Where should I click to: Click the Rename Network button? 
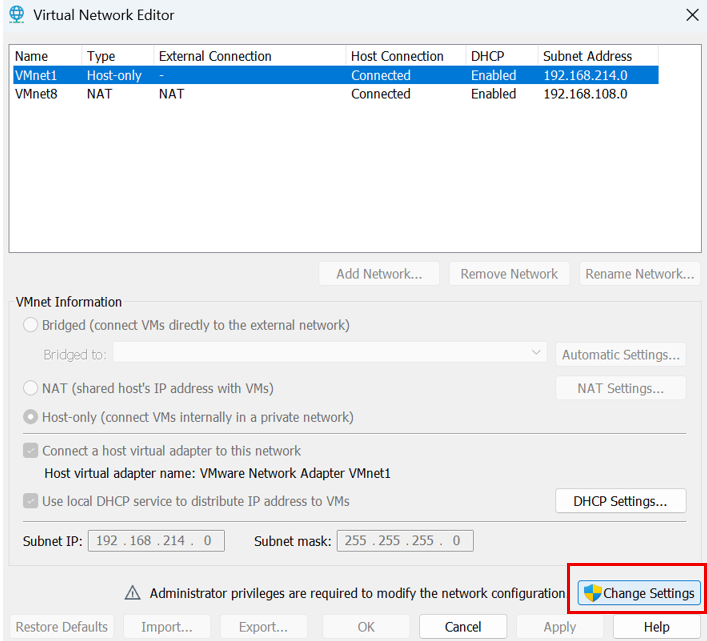(640, 274)
